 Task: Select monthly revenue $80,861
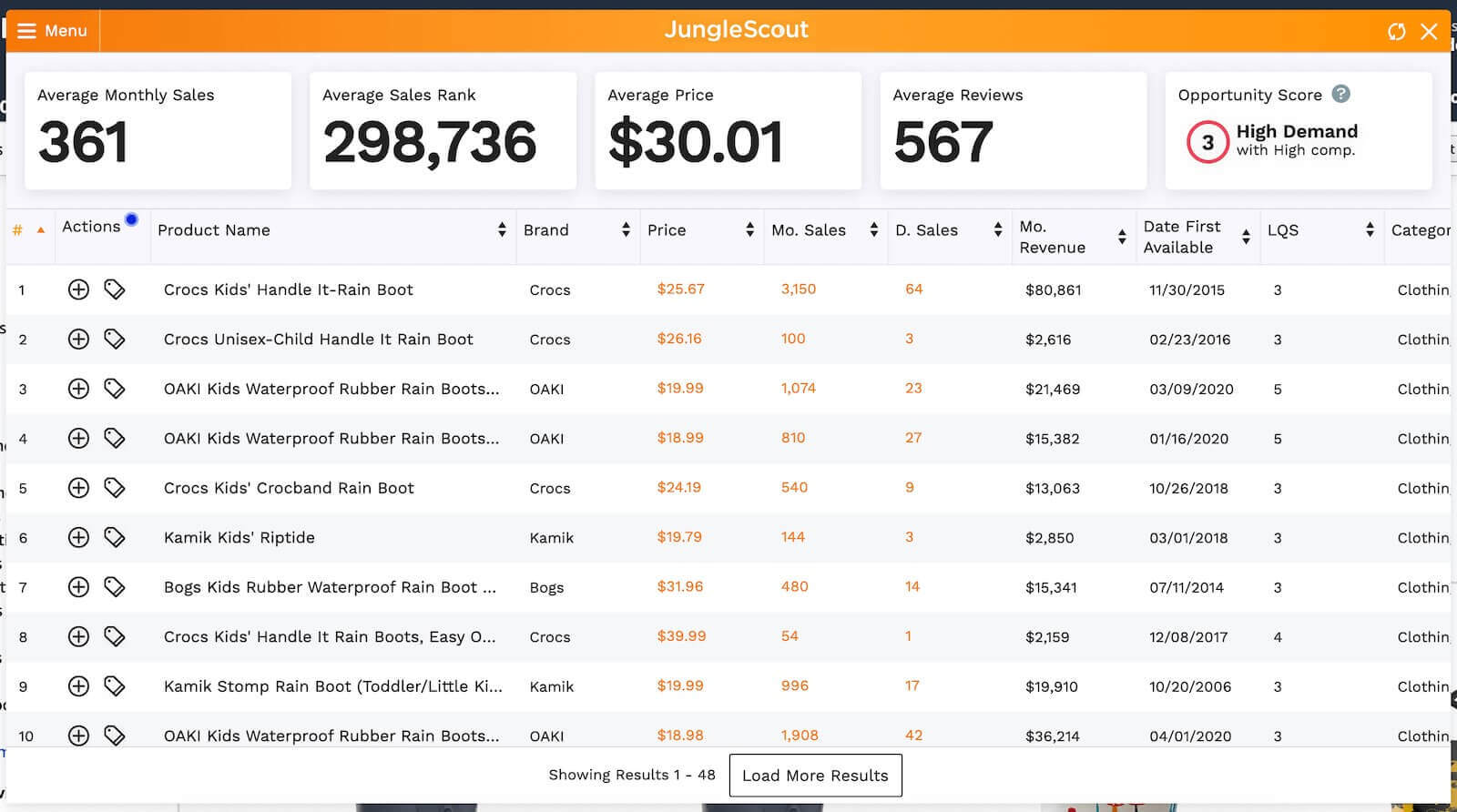(1053, 290)
